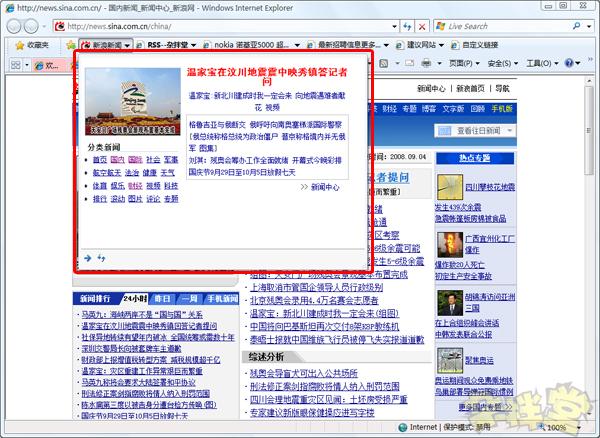The height and width of the screenshot is (438, 600).
Task: Open 四川攀枝花地震 hot topic link
Action: tap(490, 187)
